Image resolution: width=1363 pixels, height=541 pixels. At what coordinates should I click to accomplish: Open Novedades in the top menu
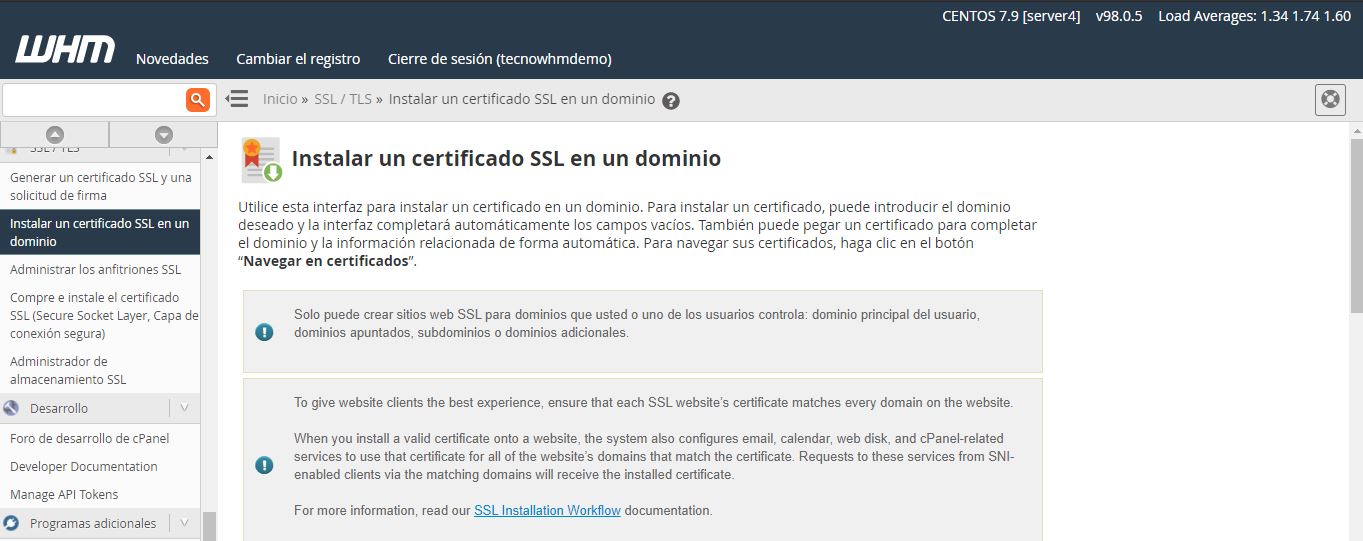(x=172, y=59)
